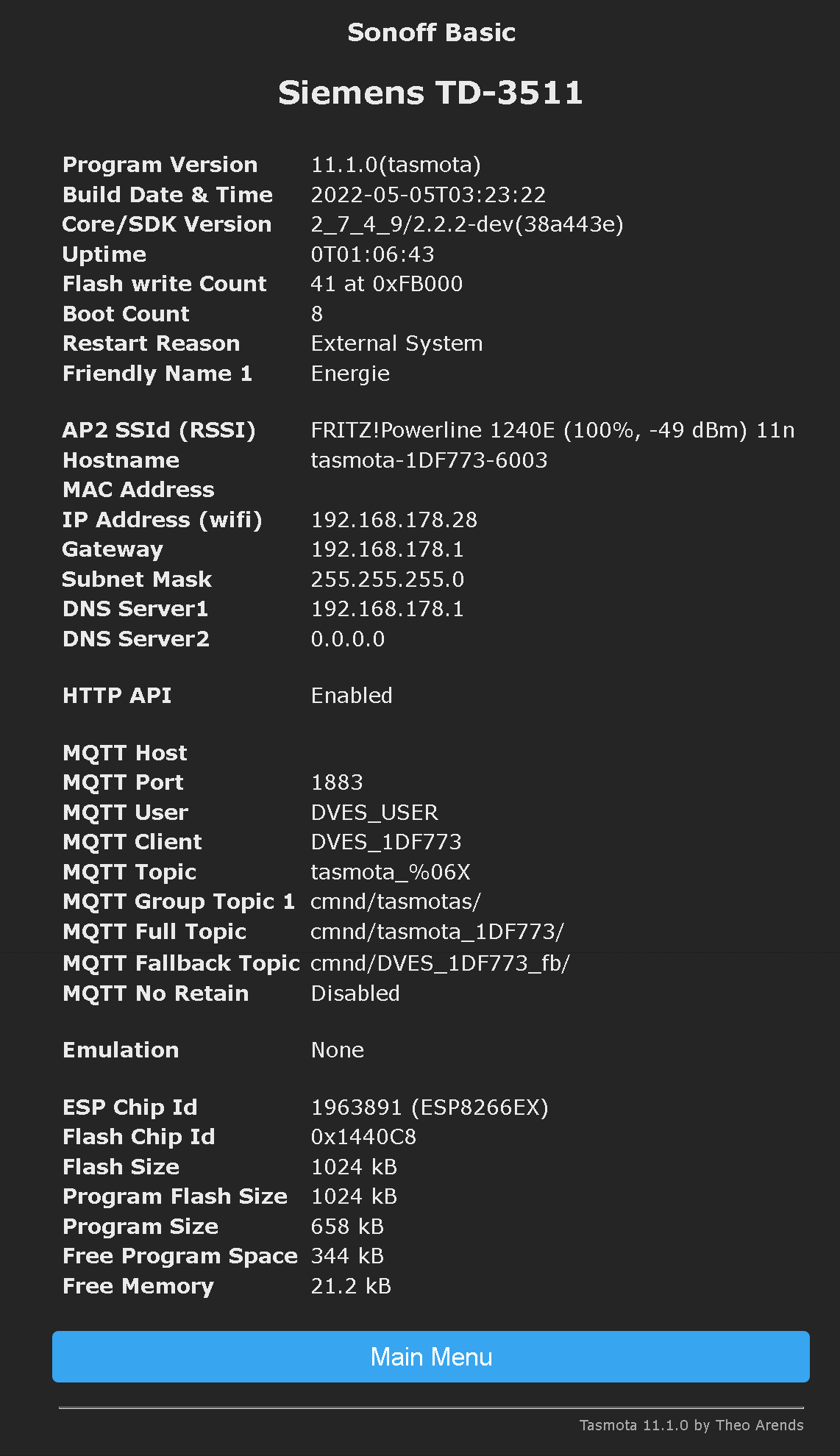Screen dimensions: 840x1456
Task: Click the Uptime value 0T01:06:43
Action: [372, 254]
